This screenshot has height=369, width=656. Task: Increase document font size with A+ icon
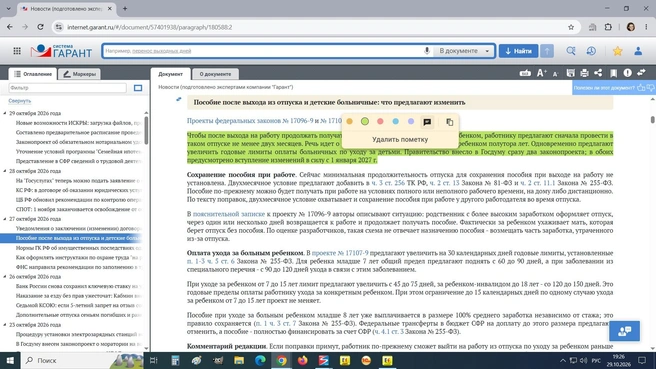(541, 73)
